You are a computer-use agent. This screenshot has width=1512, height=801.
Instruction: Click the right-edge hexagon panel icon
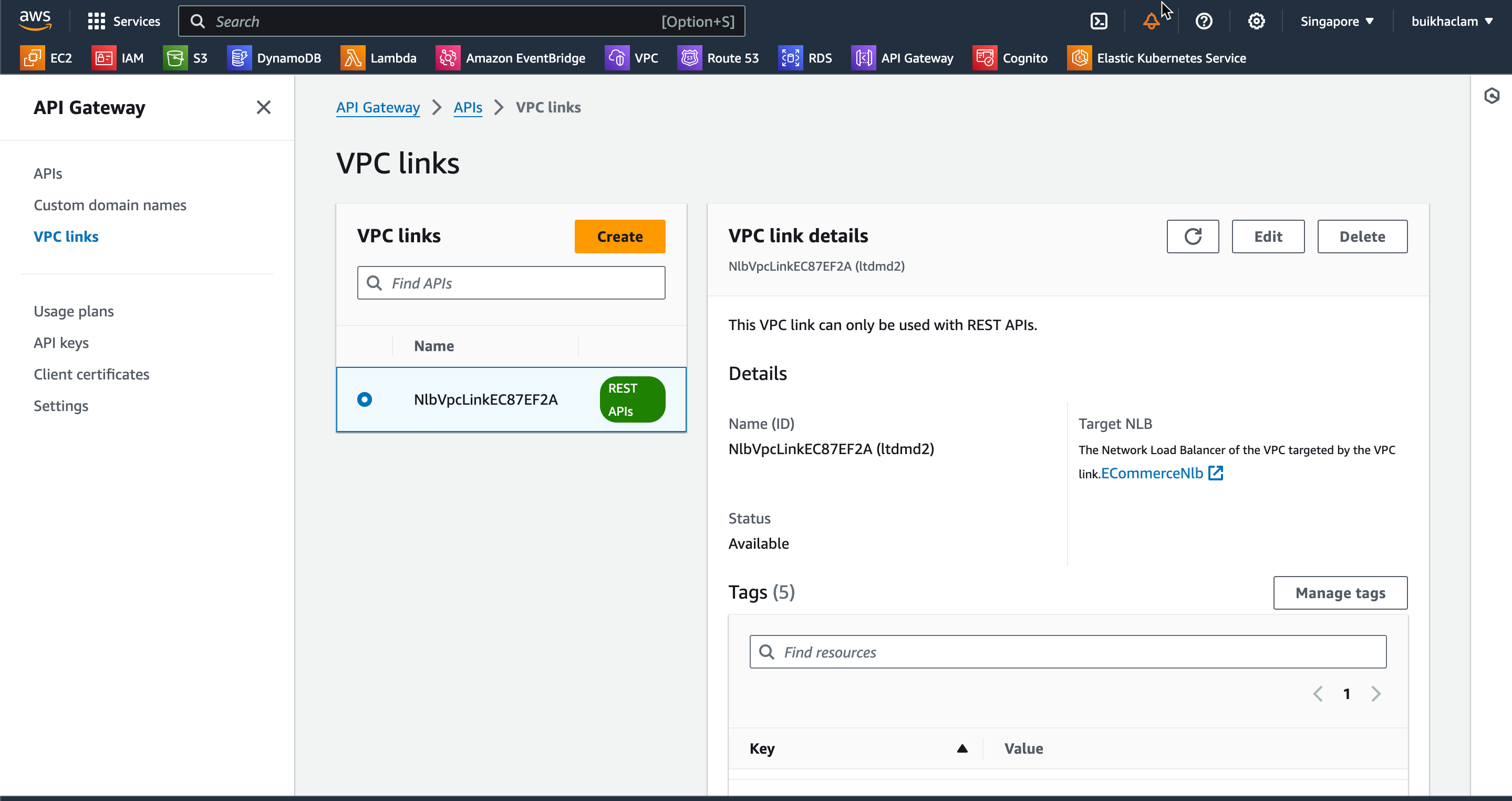pyautogui.click(x=1492, y=96)
